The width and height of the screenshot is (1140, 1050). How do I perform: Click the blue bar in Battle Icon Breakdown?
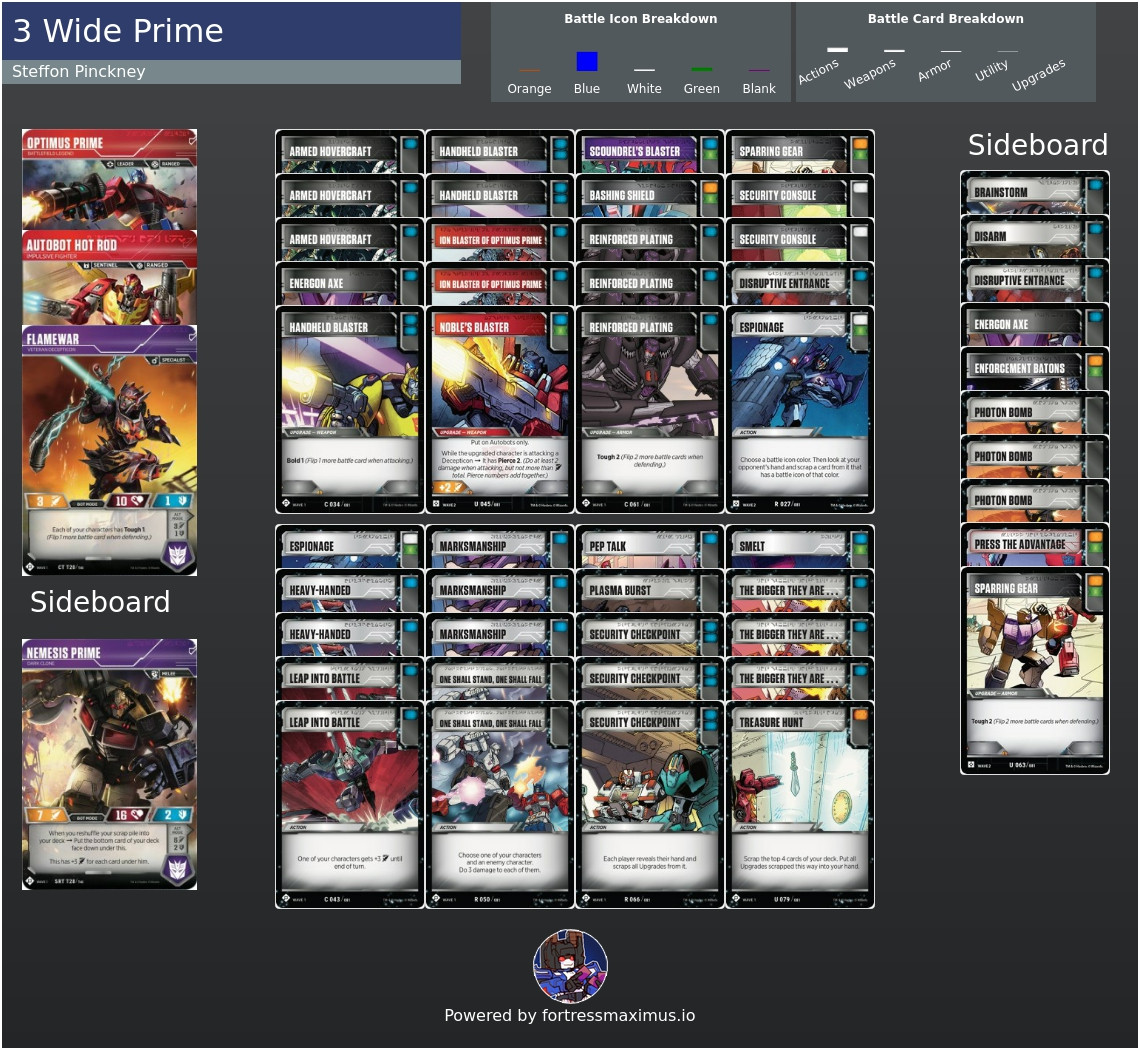coord(587,61)
